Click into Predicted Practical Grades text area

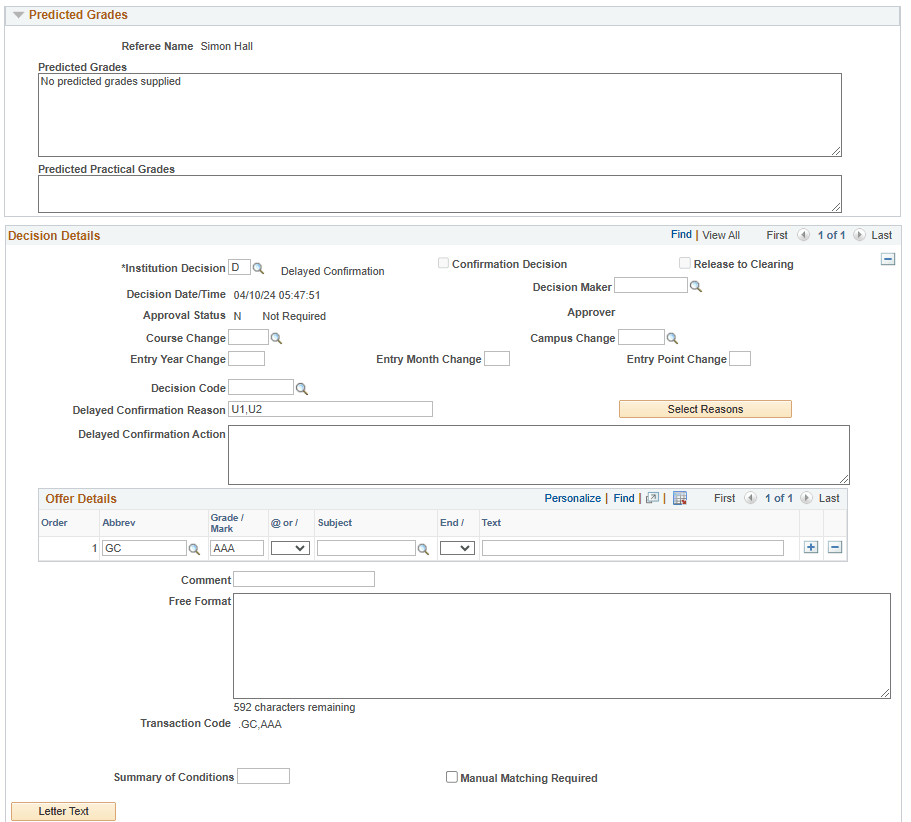pos(440,194)
